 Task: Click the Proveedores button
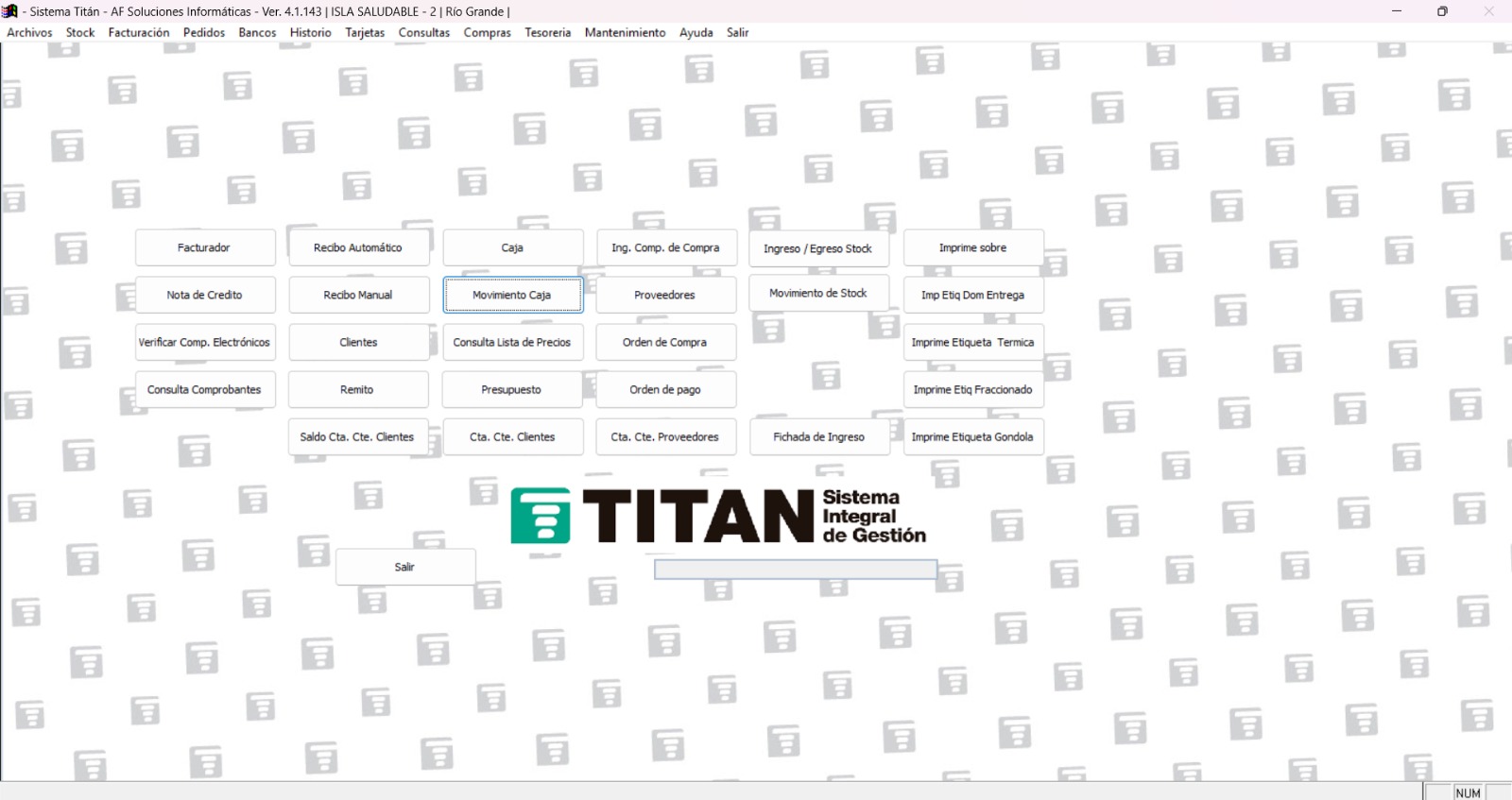click(x=665, y=295)
